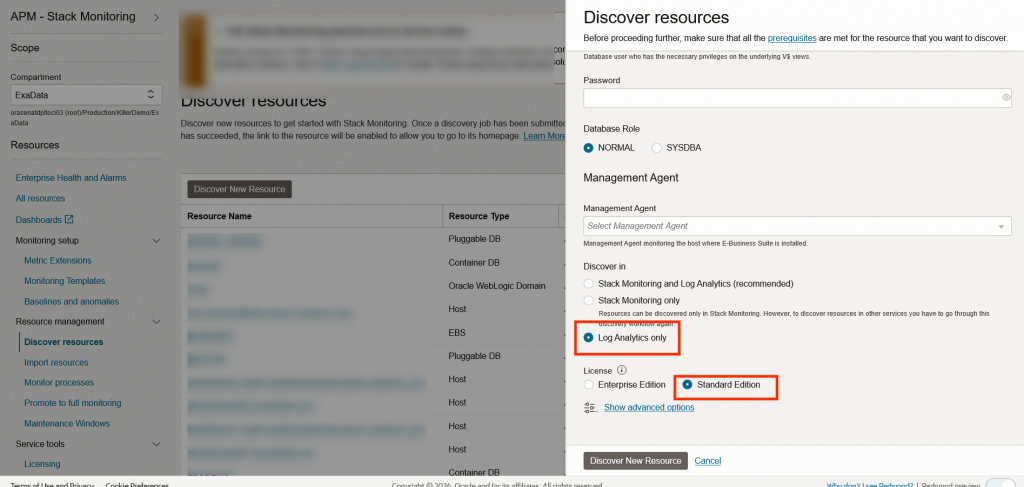This screenshot has height=487, width=1024.
Task: Open the Select Management Agent dropdown
Action: pyautogui.click(x=797, y=226)
